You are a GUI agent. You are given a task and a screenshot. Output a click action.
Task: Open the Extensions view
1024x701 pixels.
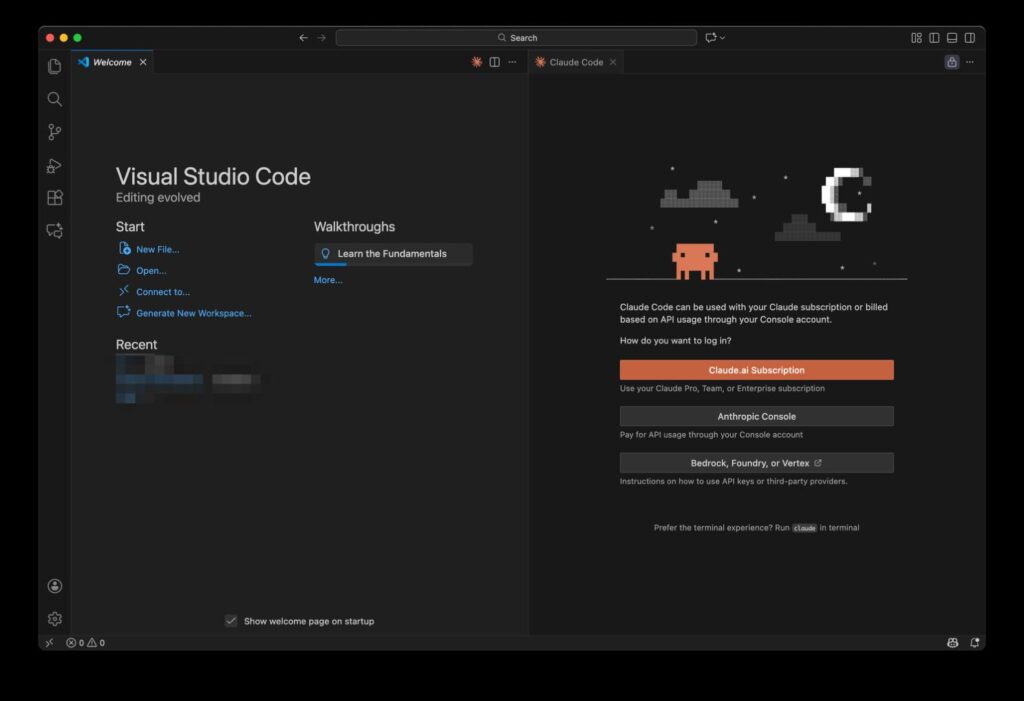point(55,198)
